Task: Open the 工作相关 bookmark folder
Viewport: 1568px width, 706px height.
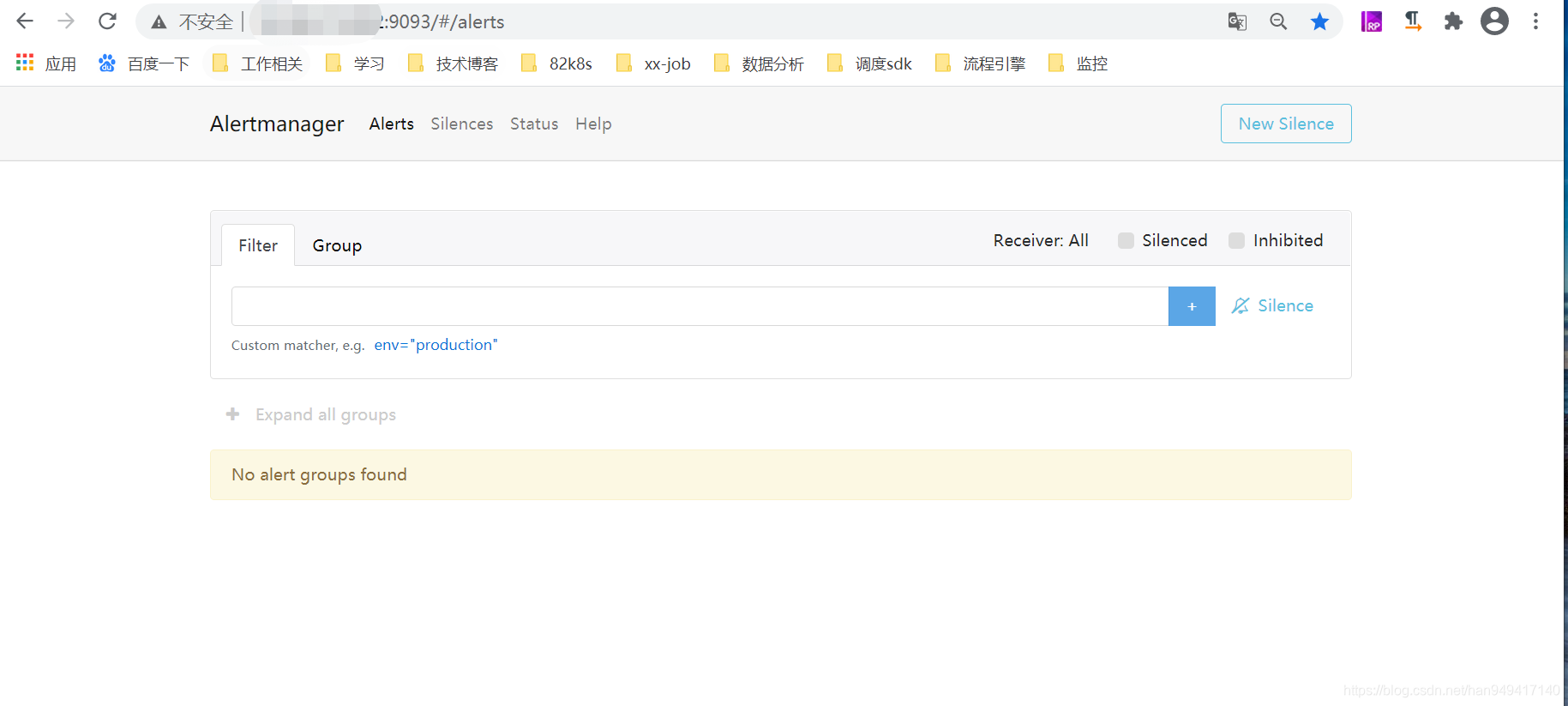Action: tap(257, 63)
